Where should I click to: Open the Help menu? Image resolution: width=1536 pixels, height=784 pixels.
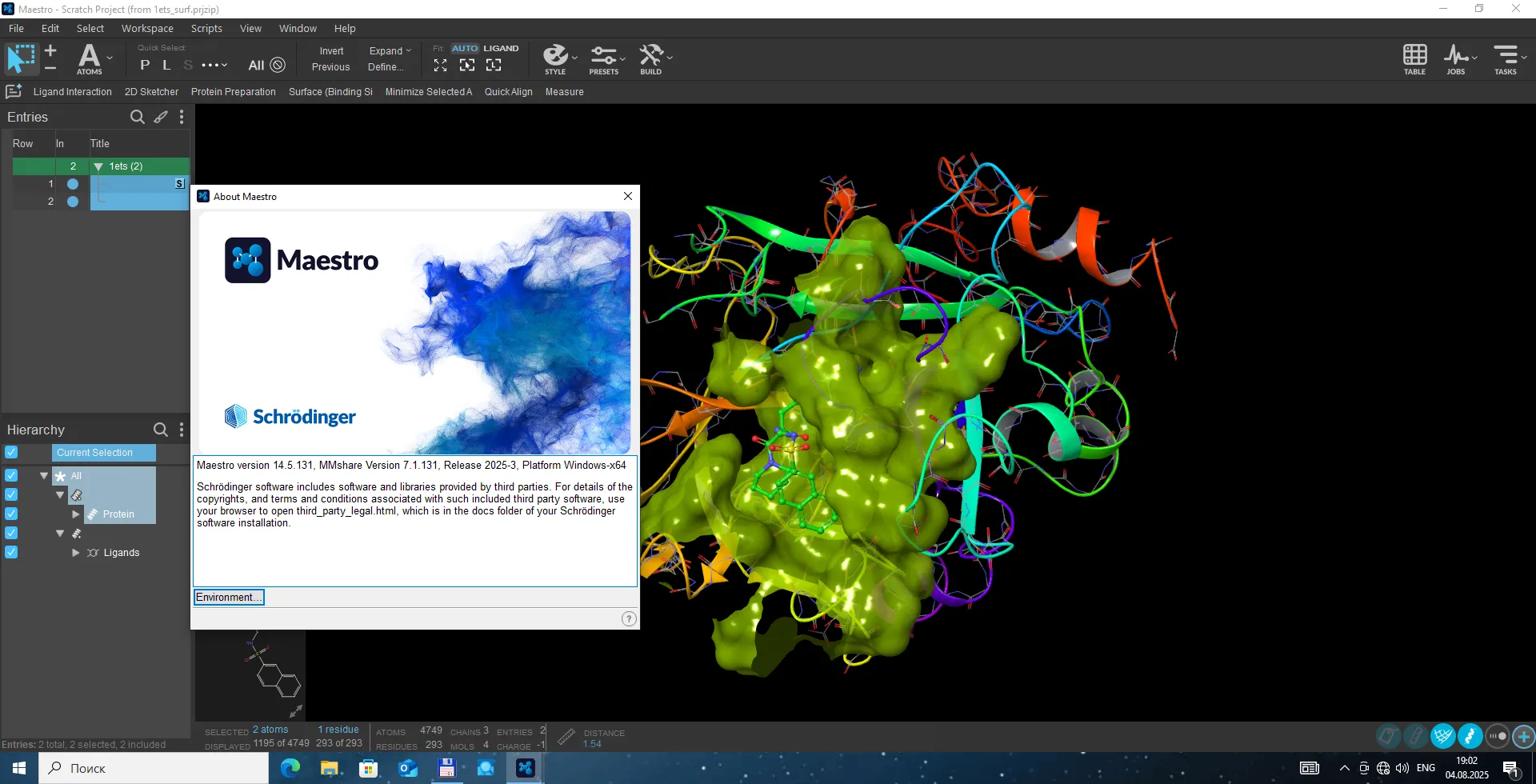[x=345, y=28]
